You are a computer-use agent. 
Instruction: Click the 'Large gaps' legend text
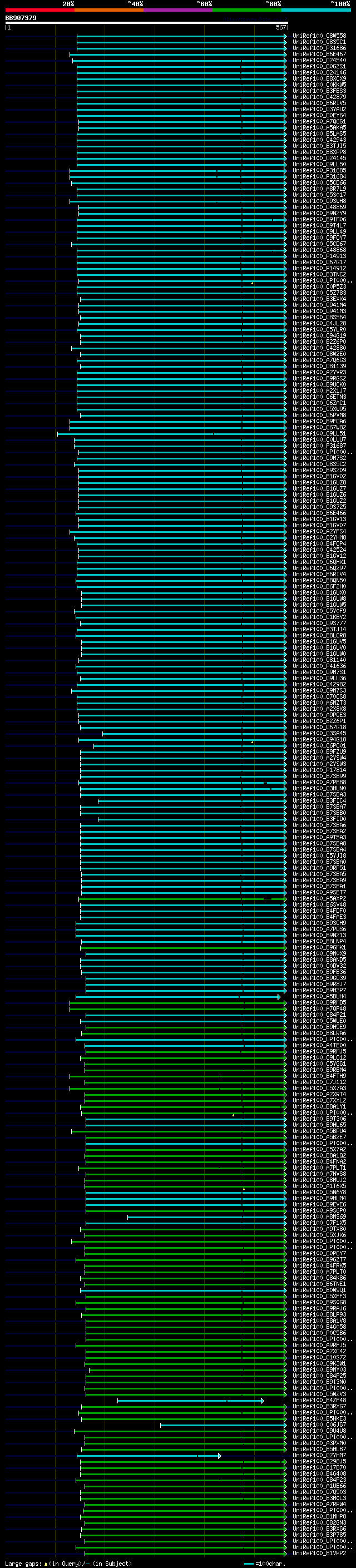coord(23,1563)
